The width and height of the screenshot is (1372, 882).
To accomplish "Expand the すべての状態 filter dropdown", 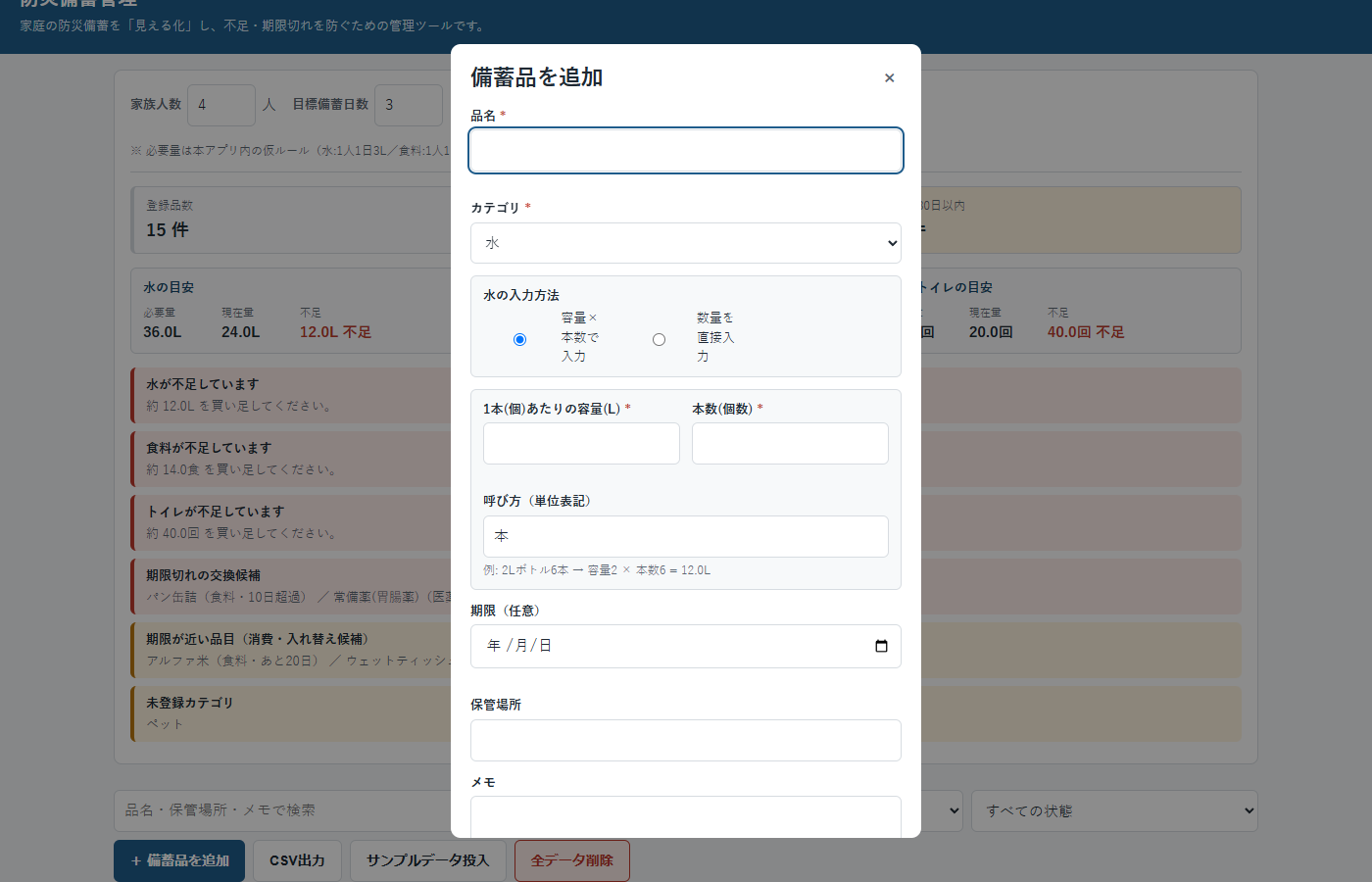I will tap(1114, 810).
